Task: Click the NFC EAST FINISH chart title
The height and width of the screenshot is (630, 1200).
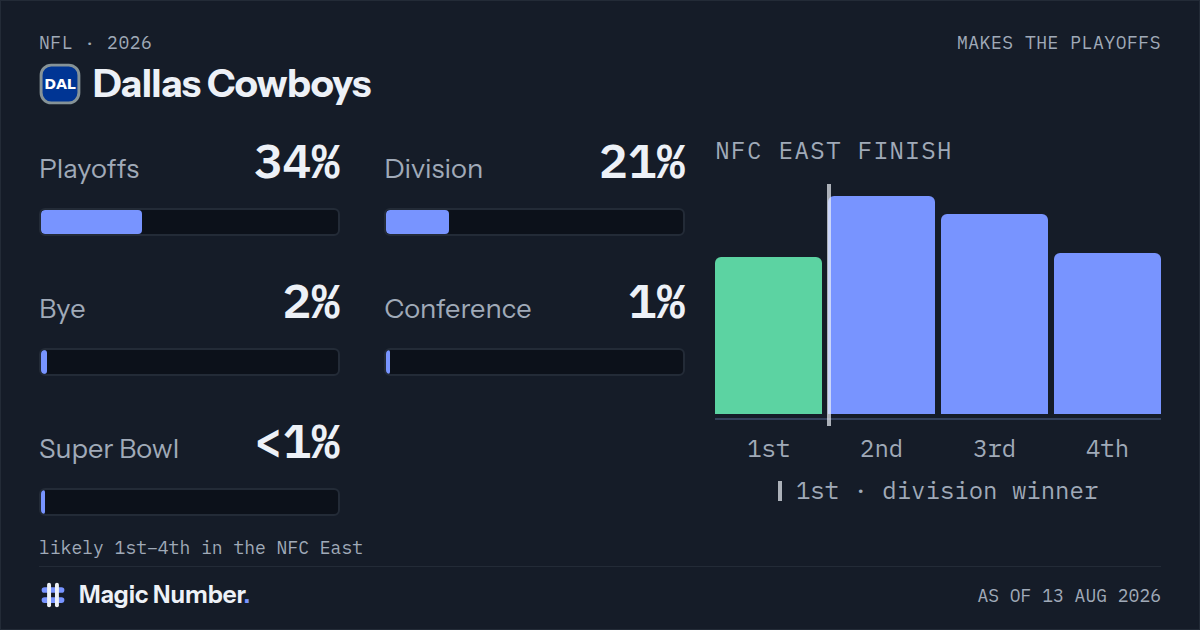Action: (x=834, y=152)
